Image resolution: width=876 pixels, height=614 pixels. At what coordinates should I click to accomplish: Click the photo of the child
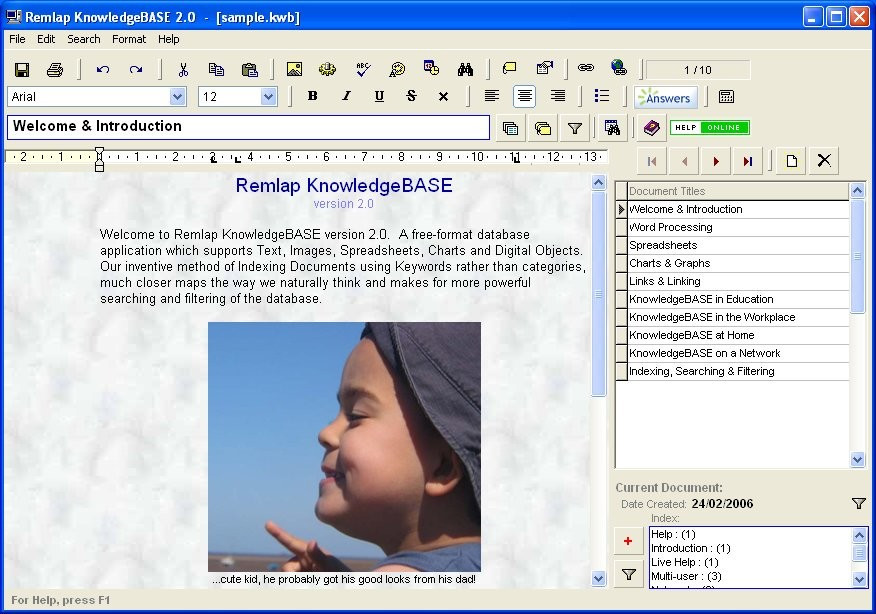344,446
